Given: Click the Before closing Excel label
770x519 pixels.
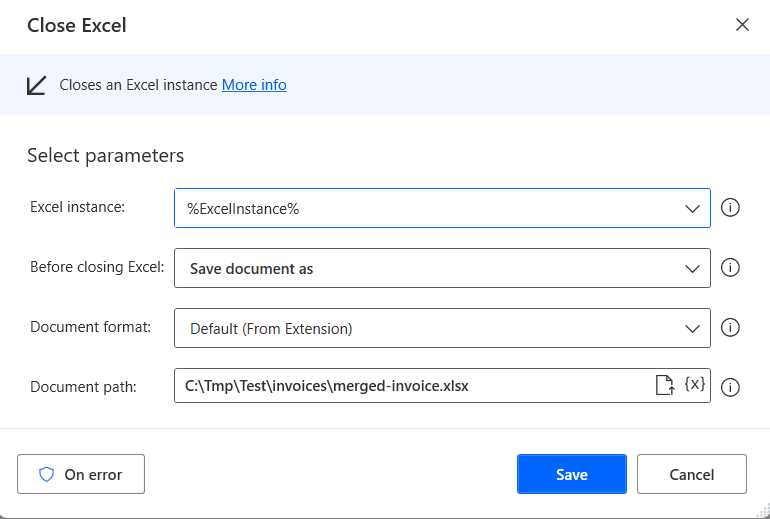Looking at the screenshot, I should tap(97, 267).
